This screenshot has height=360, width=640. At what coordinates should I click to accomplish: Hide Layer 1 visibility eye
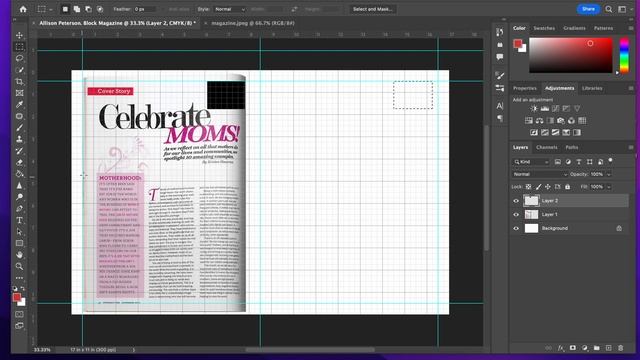click(x=516, y=215)
